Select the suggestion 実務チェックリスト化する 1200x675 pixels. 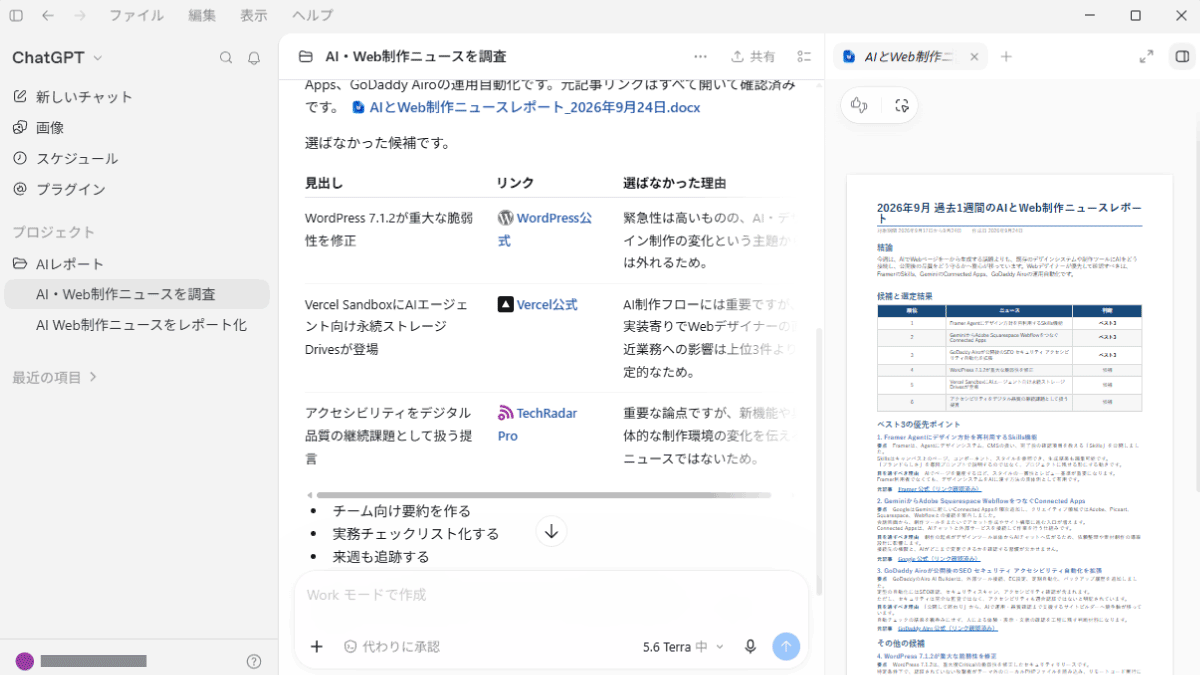[x=416, y=534]
